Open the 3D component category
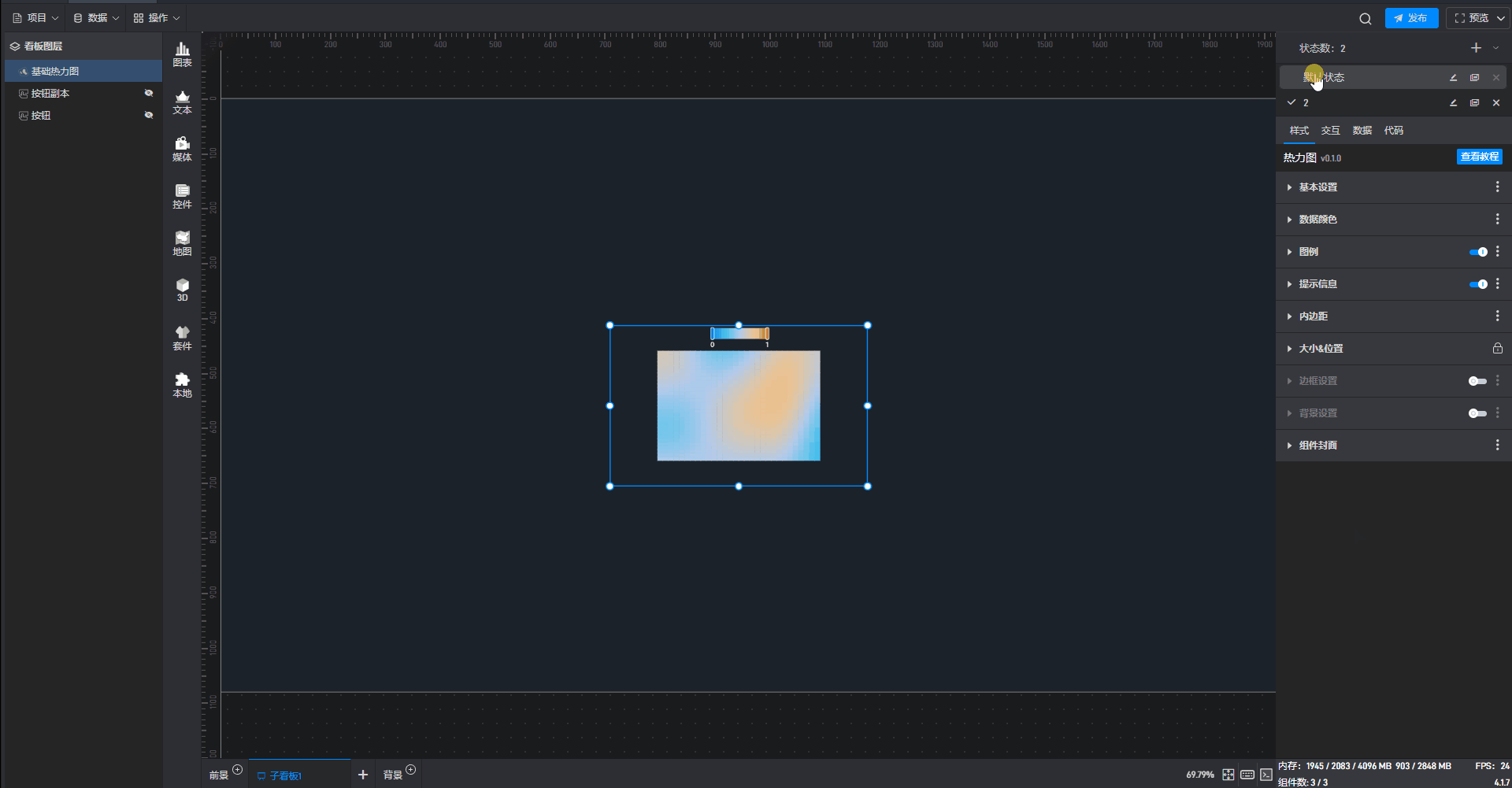The image size is (1512, 788). (182, 290)
